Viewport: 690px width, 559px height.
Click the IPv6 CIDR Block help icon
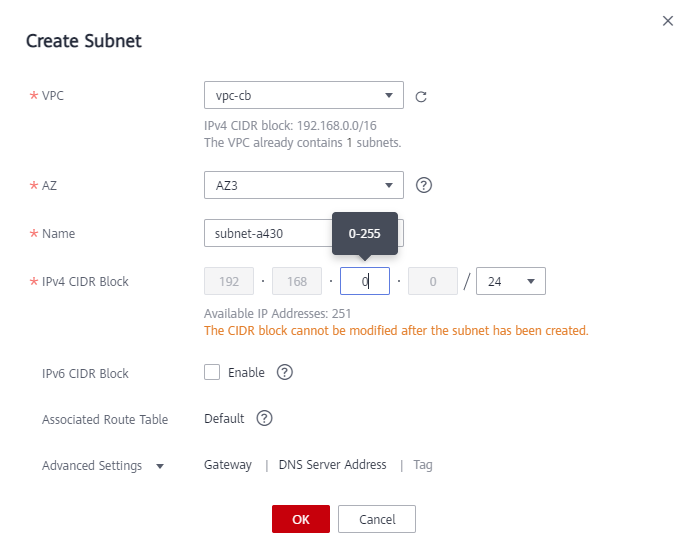284,372
